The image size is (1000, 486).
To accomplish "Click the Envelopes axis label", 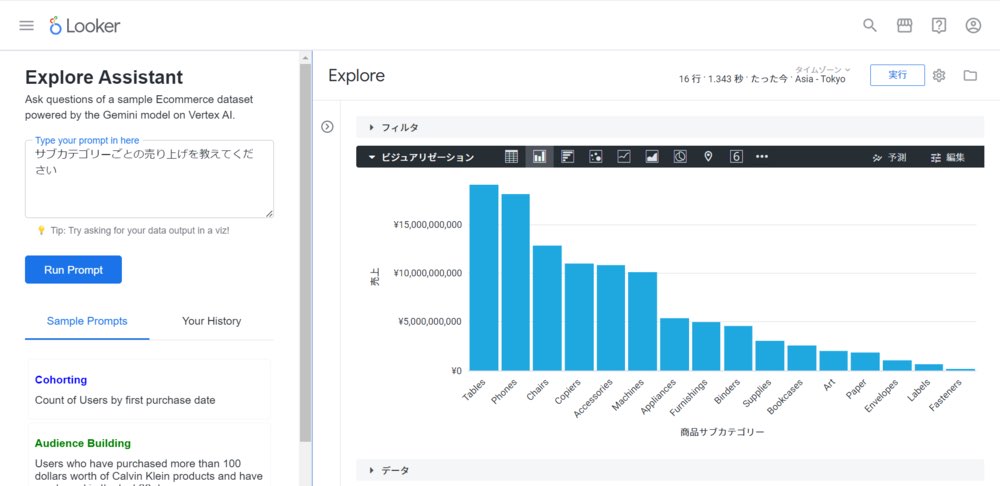I will [881, 395].
